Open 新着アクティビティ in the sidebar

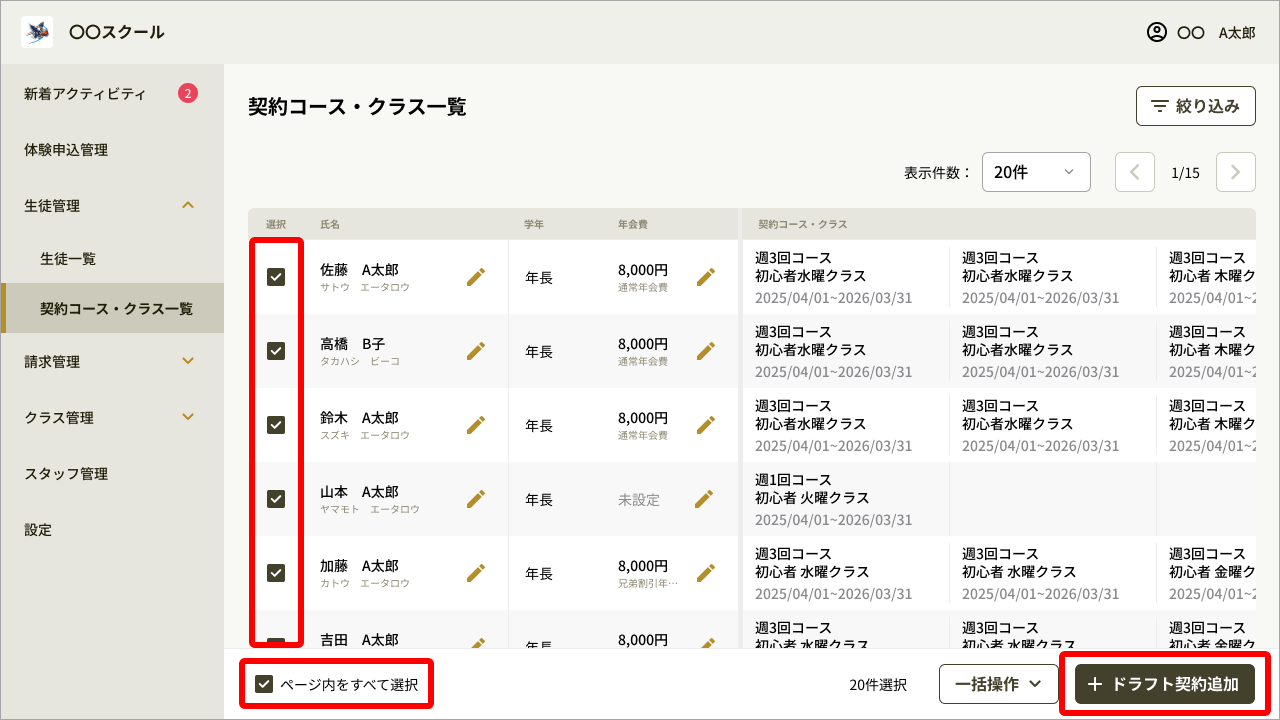85,94
